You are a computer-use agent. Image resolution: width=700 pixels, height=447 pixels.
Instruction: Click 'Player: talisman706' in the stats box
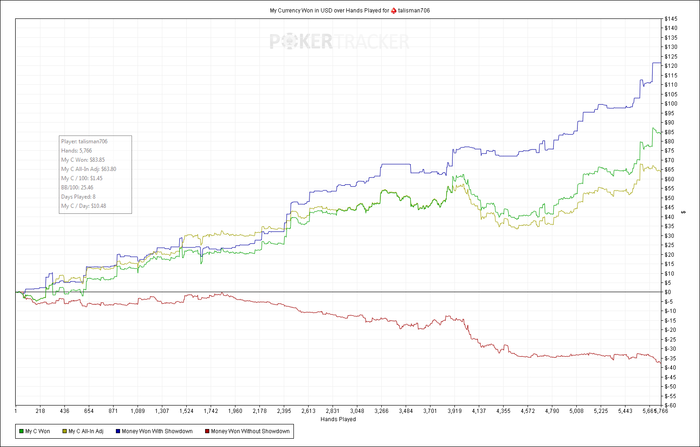click(x=84, y=141)
